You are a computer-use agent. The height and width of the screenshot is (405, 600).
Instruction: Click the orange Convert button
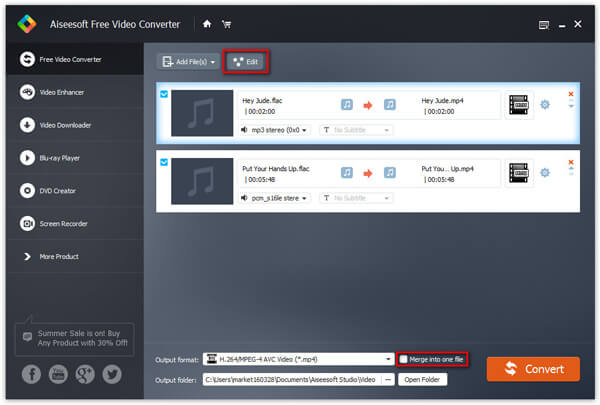533,369
